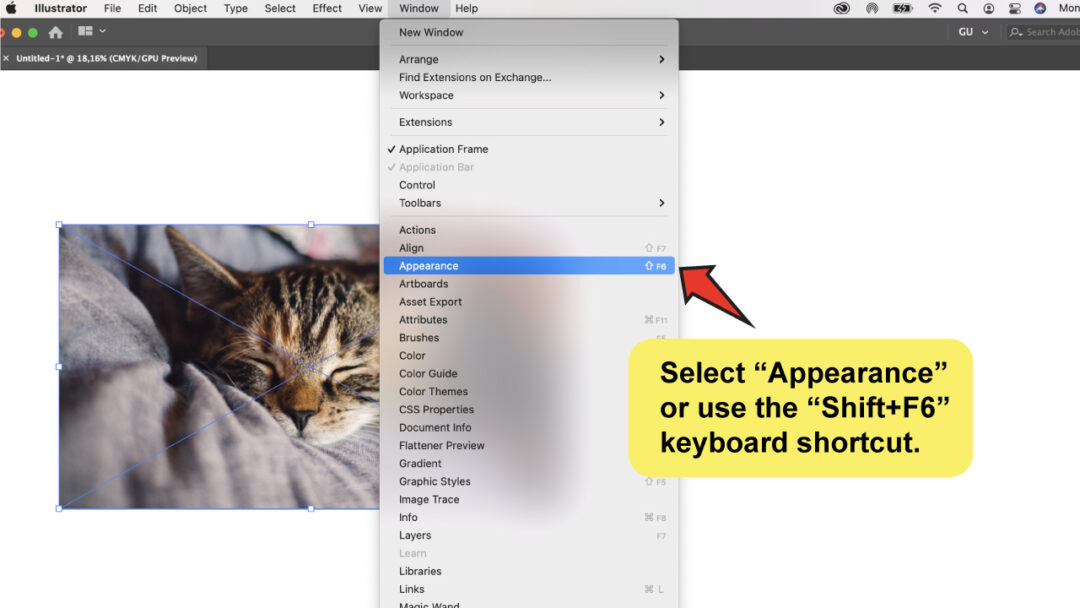Click the Spotlight search icon

(x=962, y=8)
